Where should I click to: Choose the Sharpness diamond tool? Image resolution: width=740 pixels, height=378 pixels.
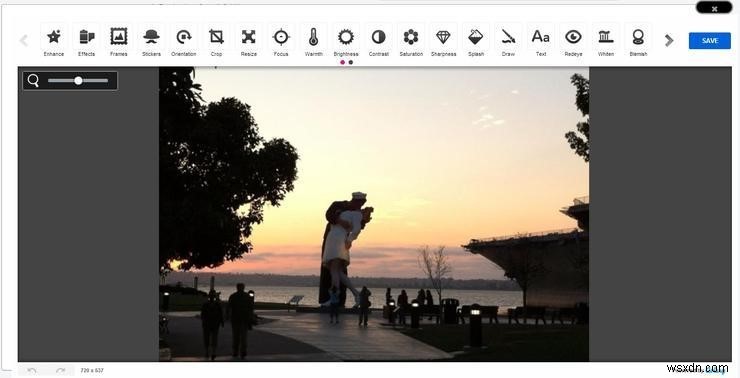(443, 41)
